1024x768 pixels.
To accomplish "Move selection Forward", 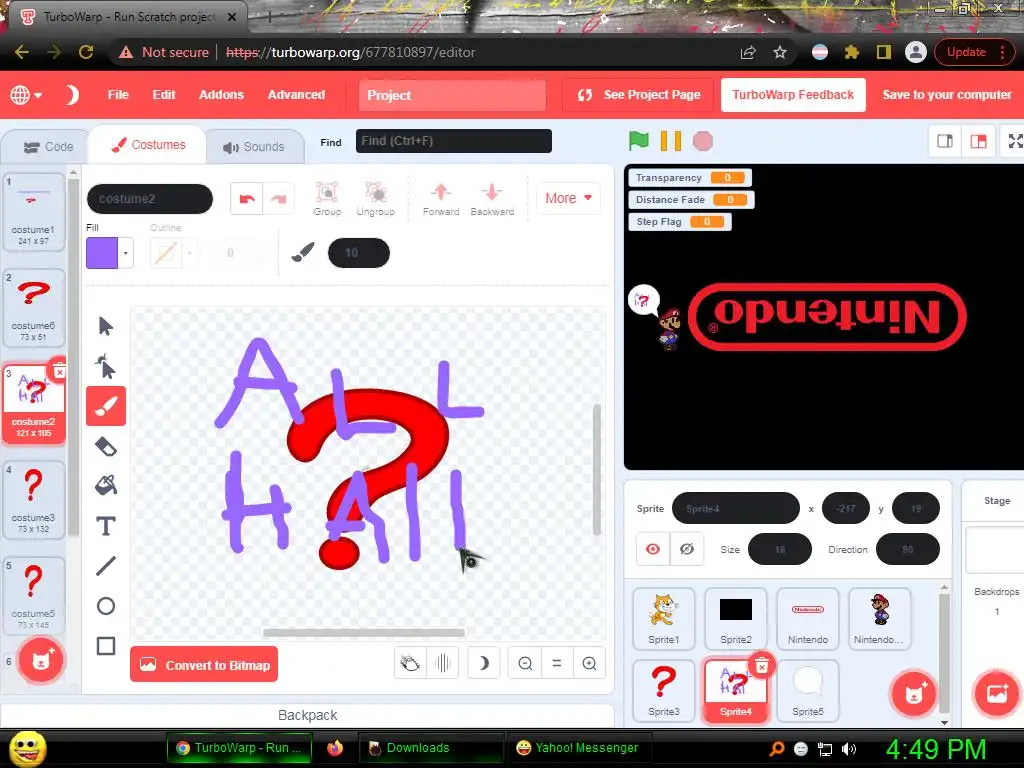I will tap(441, 199).
